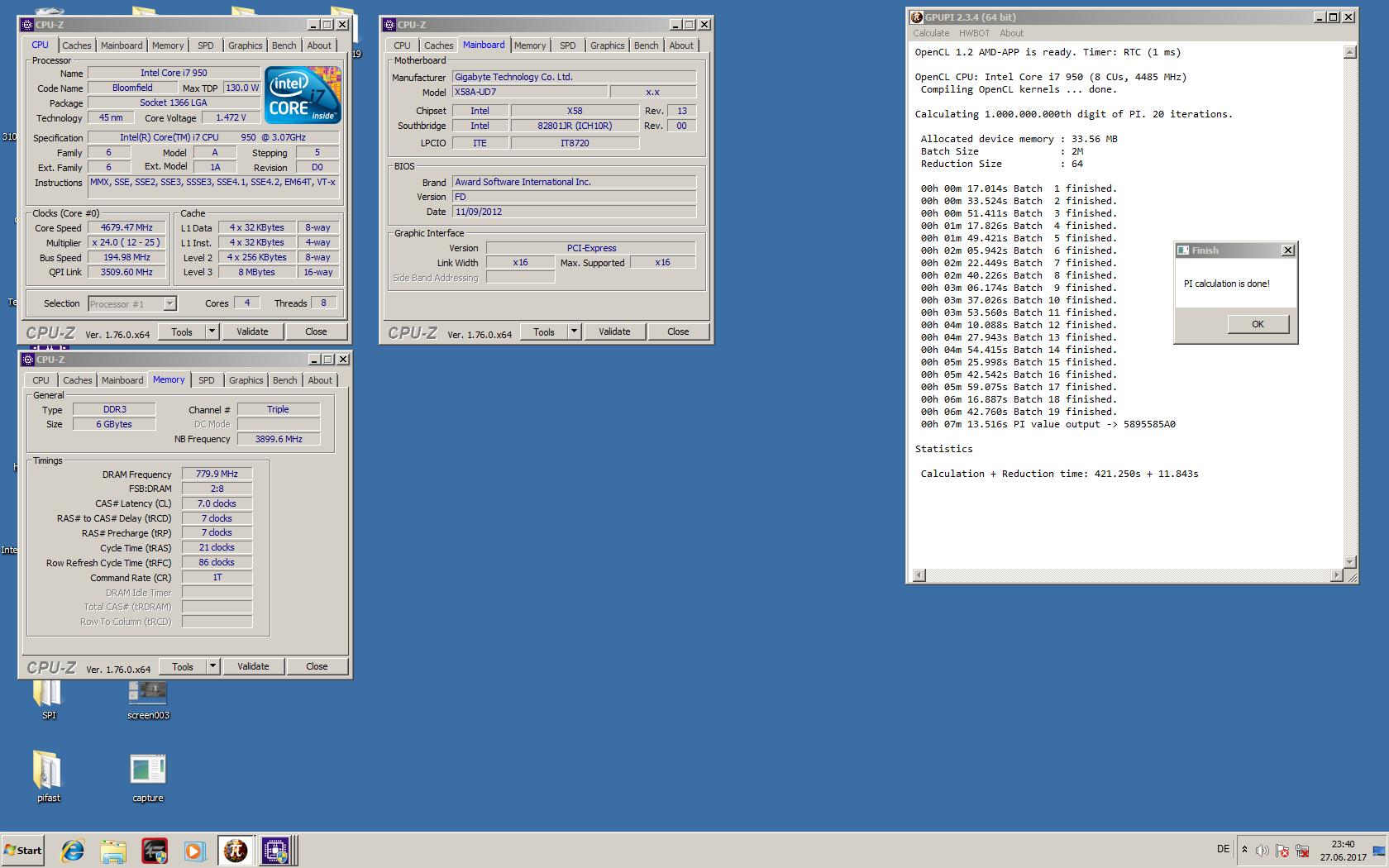Open Internet Explorer from the taskbar

(x=73, y=850)
